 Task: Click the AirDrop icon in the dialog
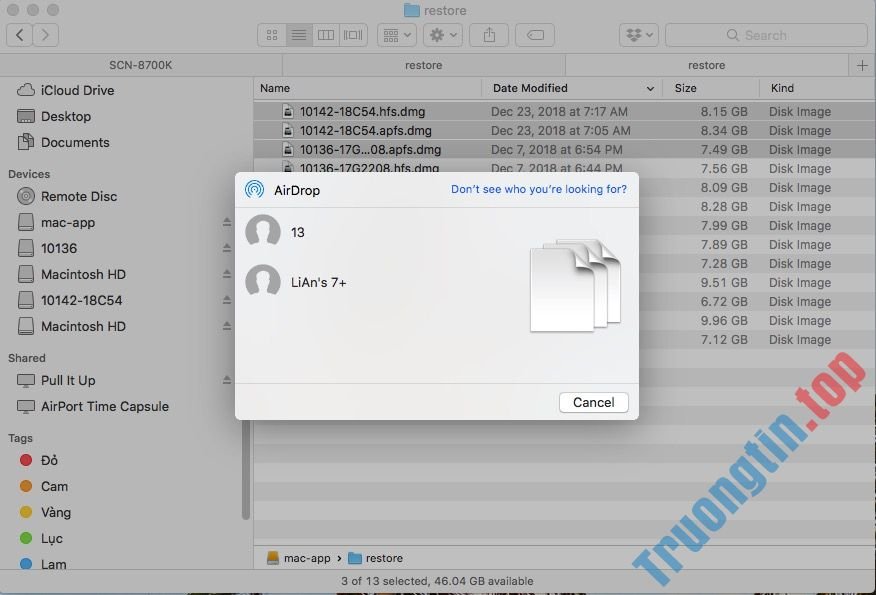point(255,190)
